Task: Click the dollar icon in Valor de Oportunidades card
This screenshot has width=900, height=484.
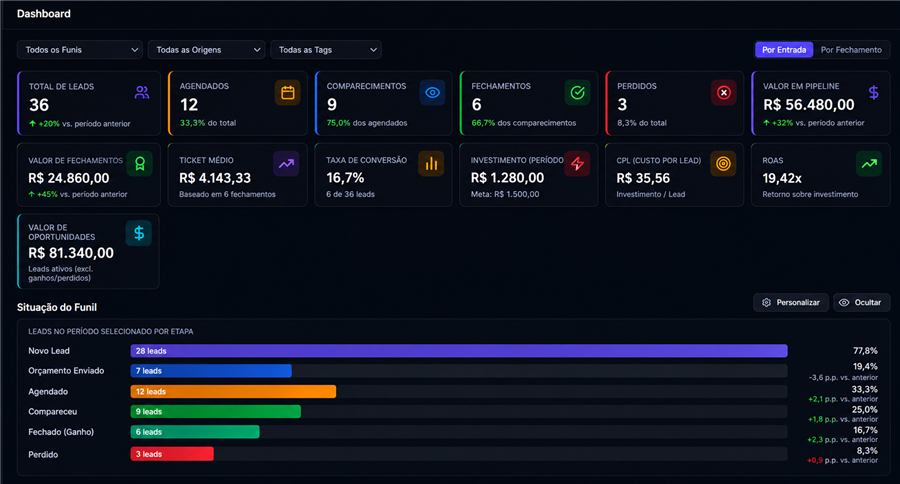Action: point(139,233)
